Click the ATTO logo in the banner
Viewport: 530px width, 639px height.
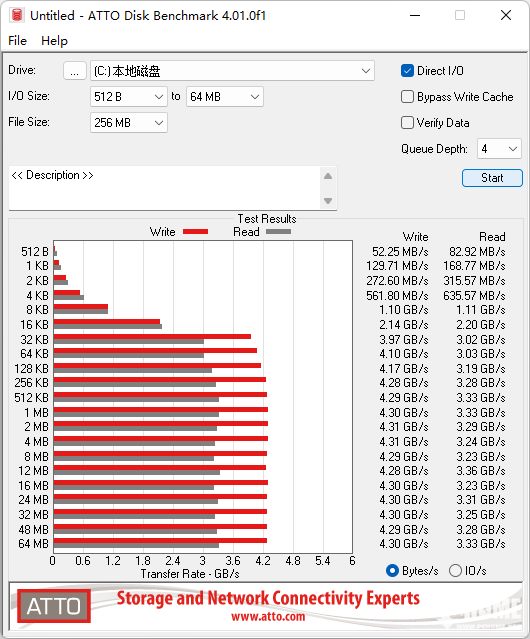(54, 606)
